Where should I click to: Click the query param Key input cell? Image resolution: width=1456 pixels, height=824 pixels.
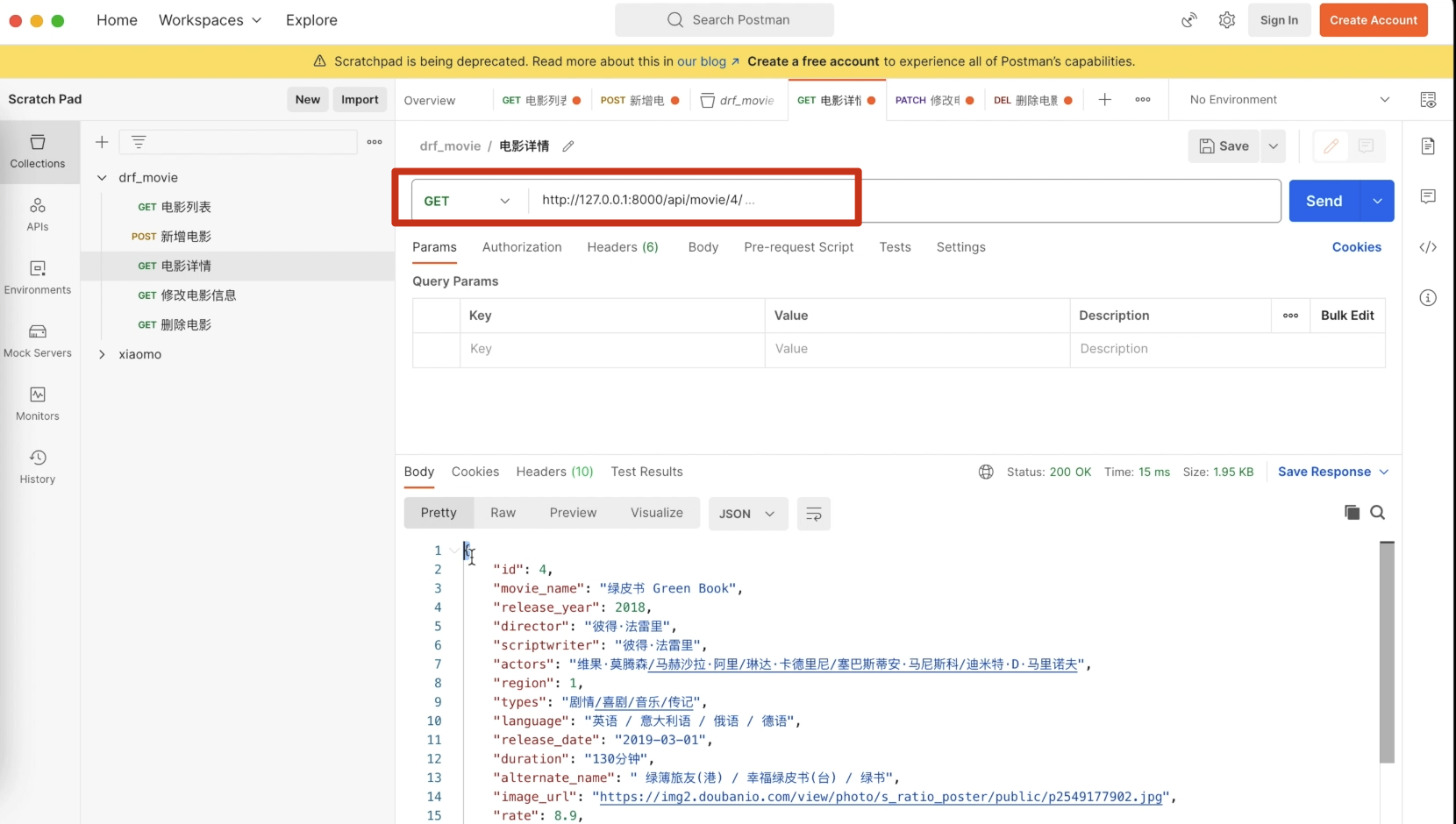point(612,349)
